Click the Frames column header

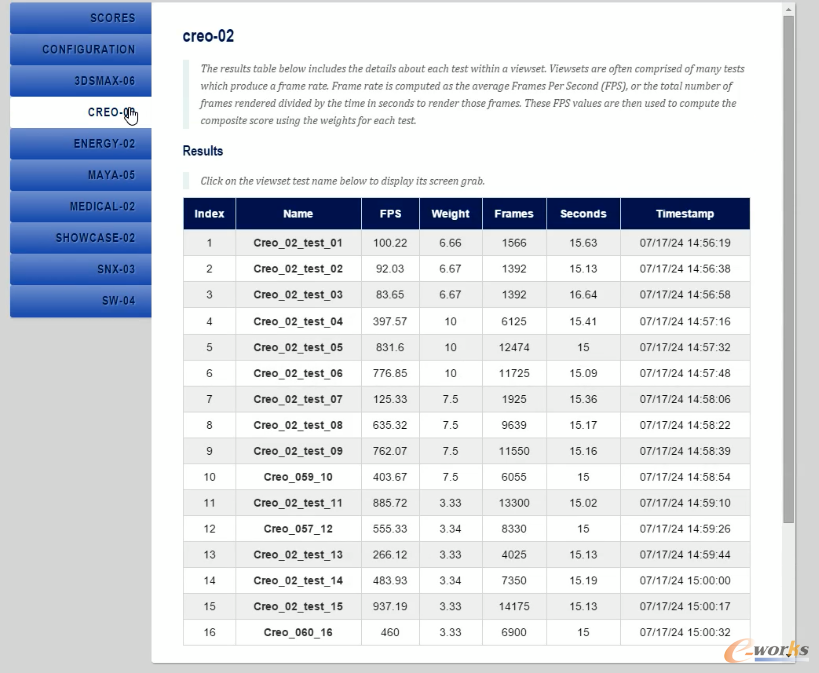pos(514,214)
